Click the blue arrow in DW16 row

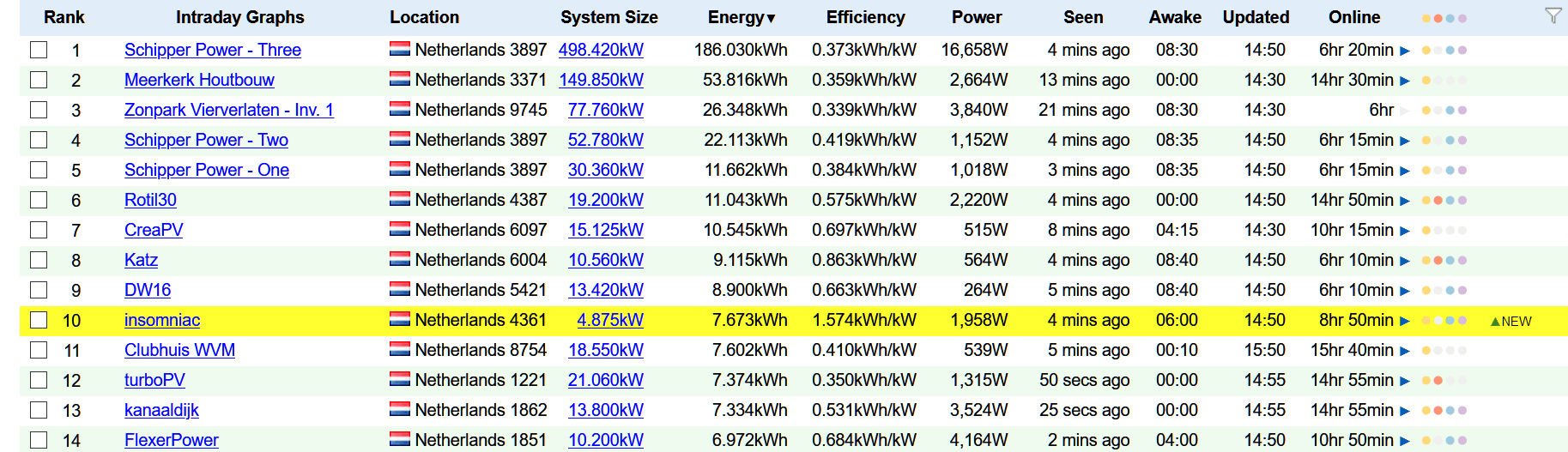(1405, 291)
